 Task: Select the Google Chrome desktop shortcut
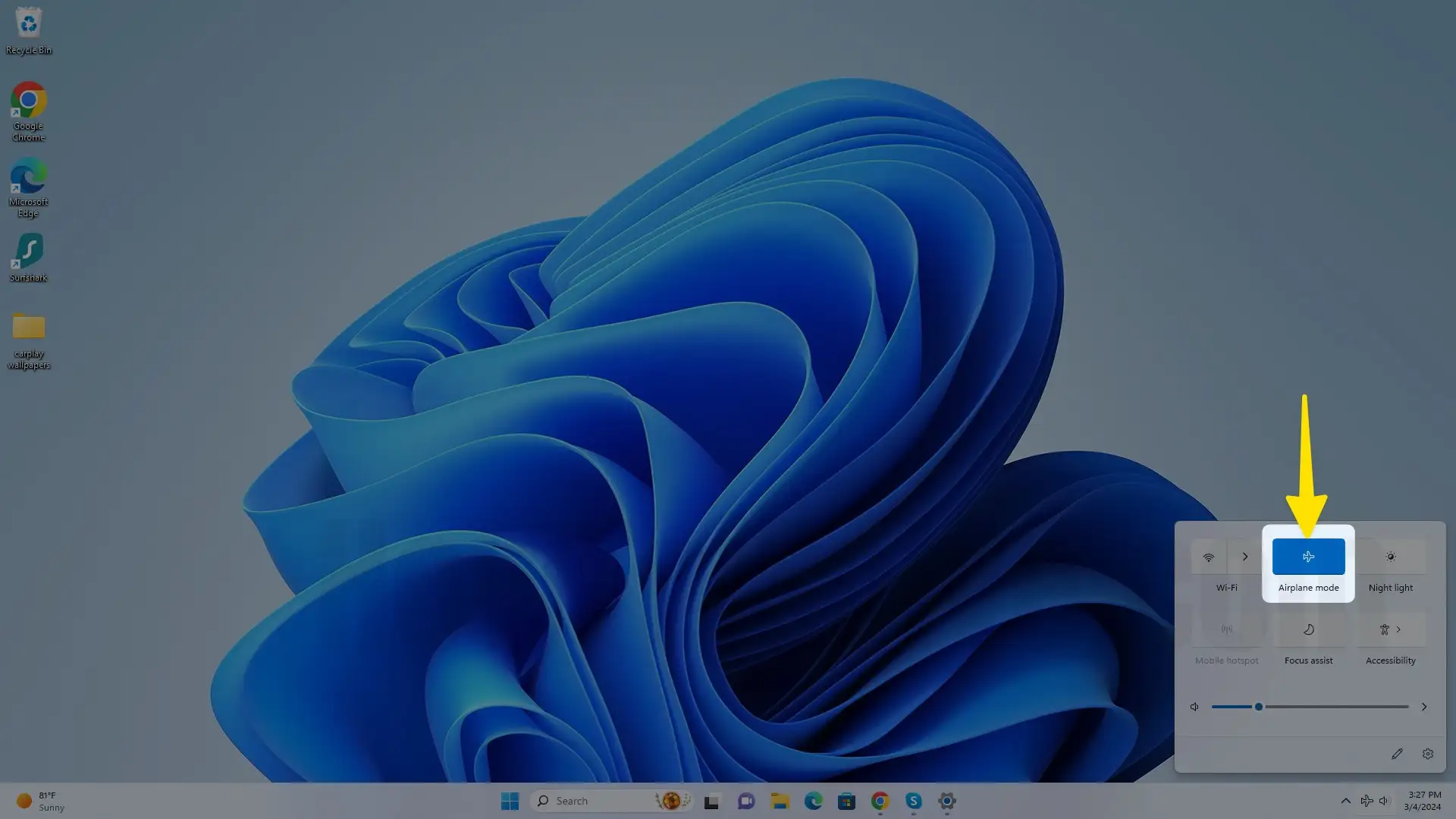(28, 111)
